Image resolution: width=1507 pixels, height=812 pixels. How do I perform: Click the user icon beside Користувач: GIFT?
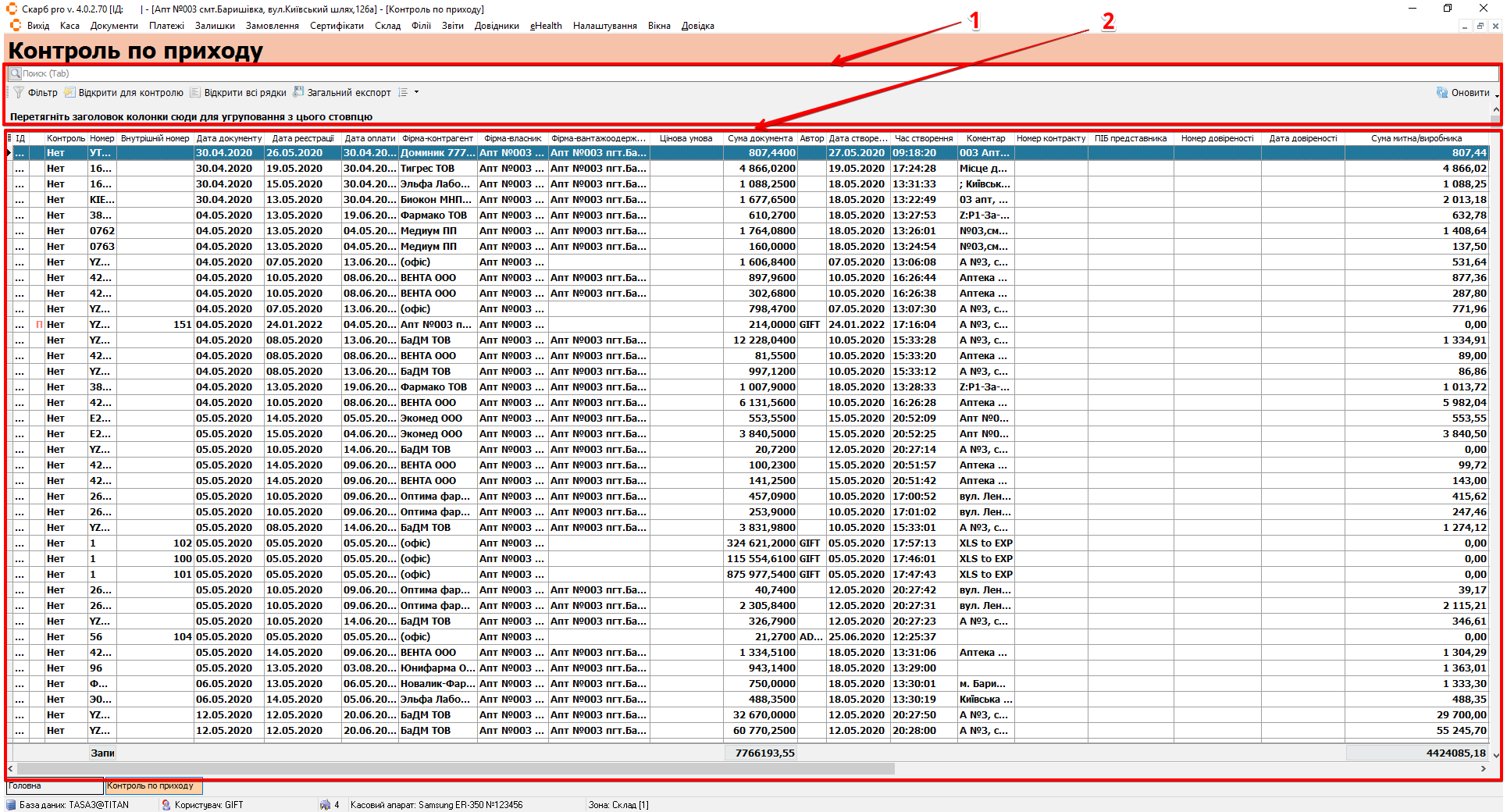166,805
